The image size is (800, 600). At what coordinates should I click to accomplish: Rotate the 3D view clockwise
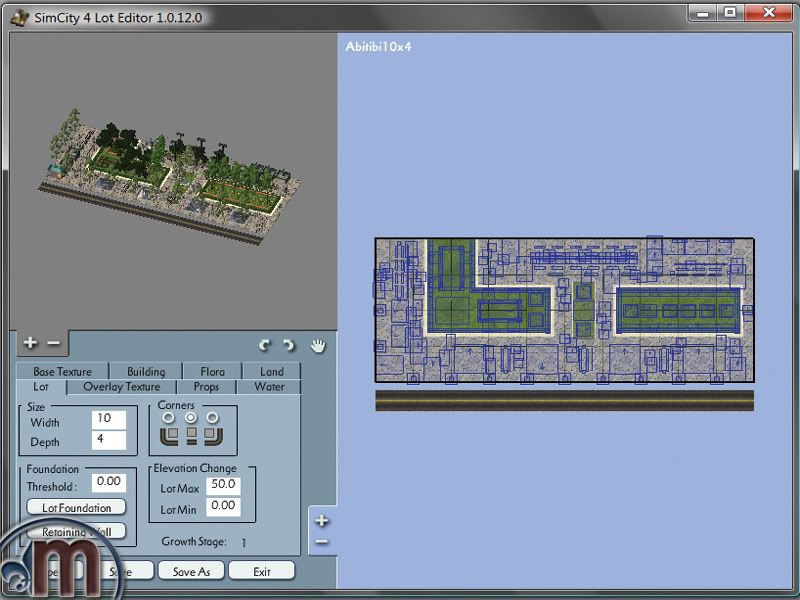289,346
